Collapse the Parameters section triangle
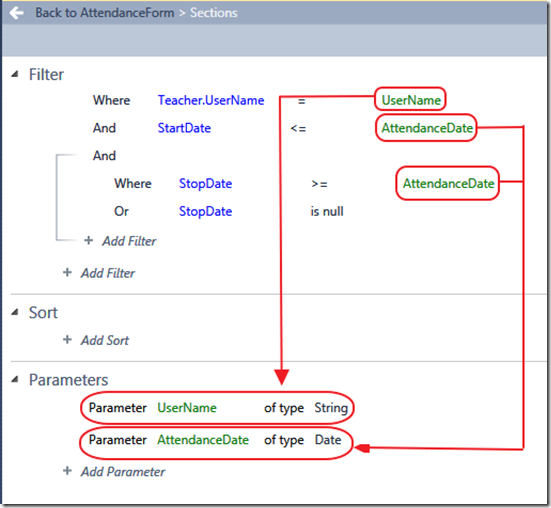 (x=15, y=379)
